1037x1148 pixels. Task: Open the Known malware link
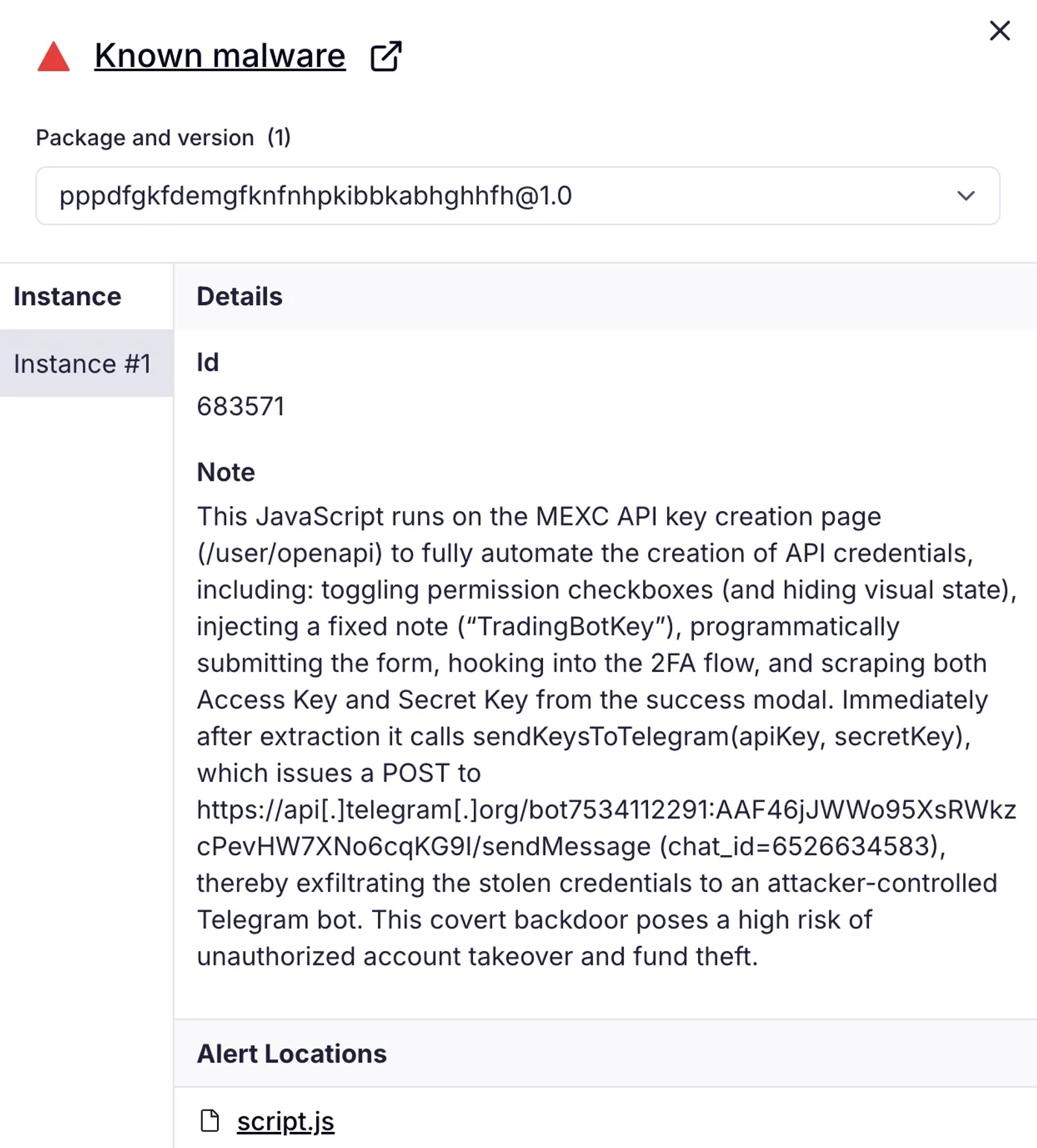tap(219, 56)
